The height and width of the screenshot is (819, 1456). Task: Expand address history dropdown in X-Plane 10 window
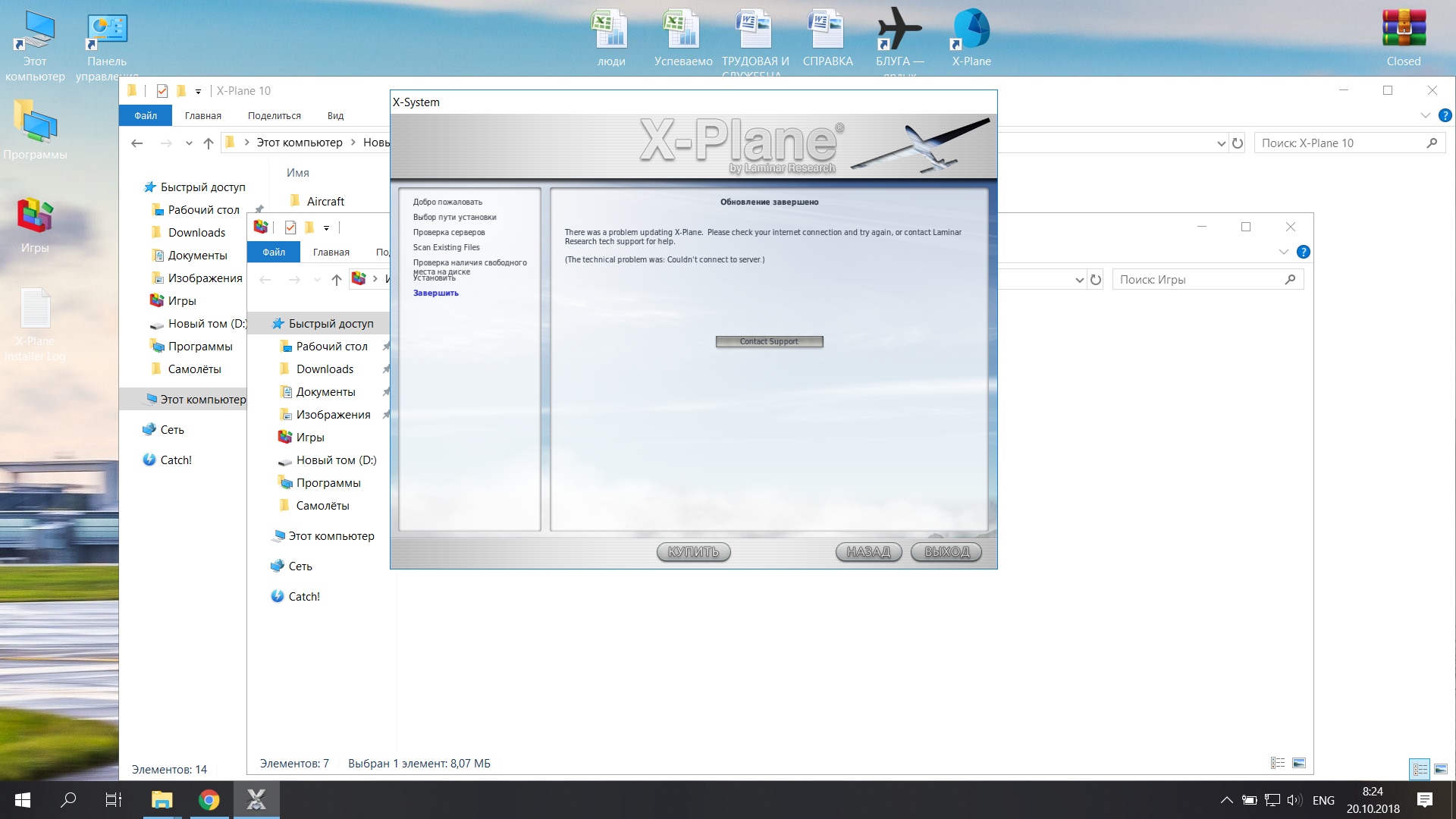tap(1221, 143)
